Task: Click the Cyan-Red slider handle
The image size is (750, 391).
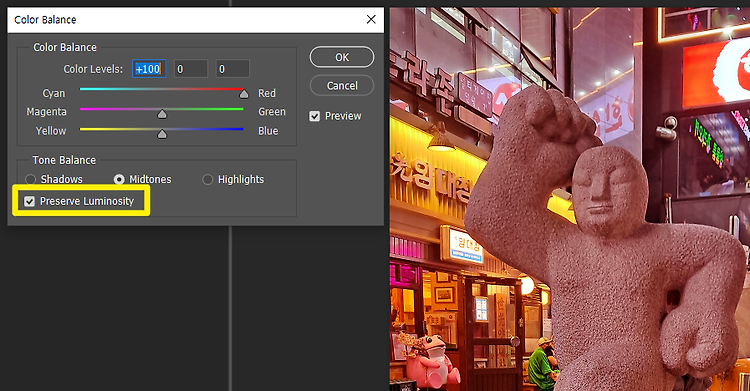Action: point(244,94)
